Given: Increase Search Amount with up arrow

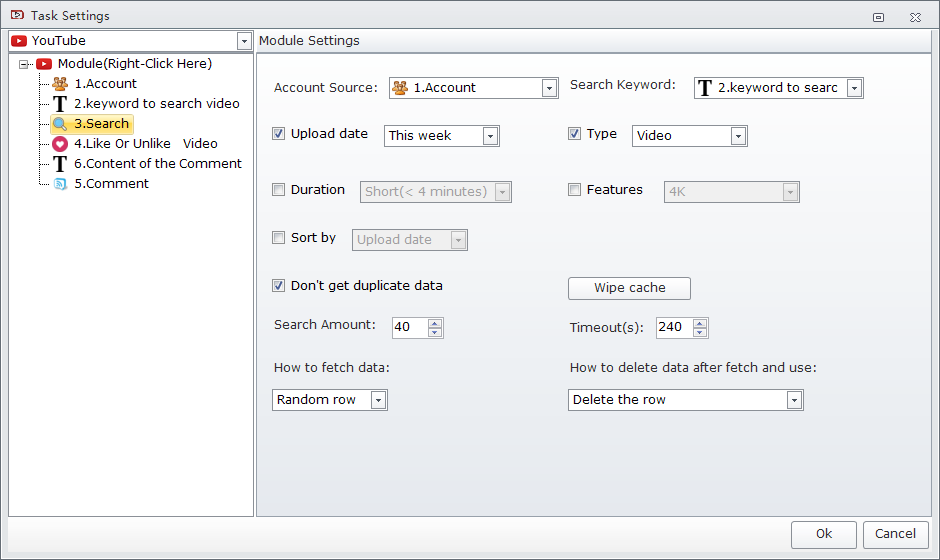Looking at the screenshot, I should (435, 323).
